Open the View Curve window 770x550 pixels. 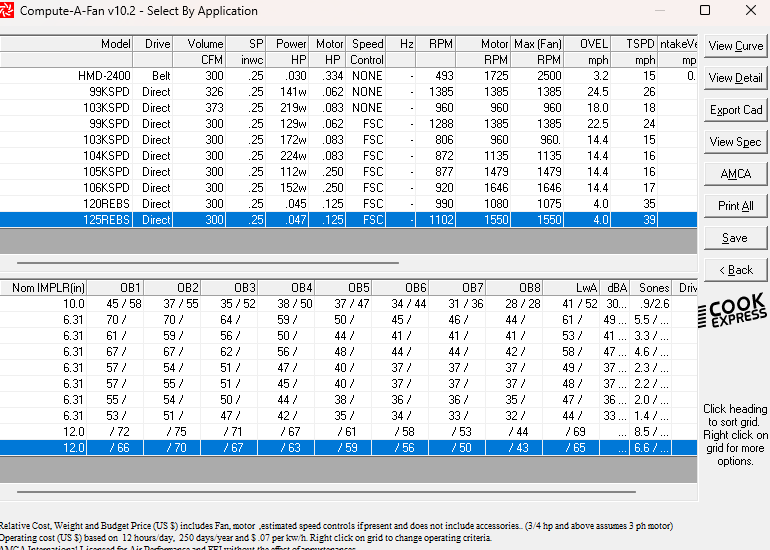tap(735, 46)
